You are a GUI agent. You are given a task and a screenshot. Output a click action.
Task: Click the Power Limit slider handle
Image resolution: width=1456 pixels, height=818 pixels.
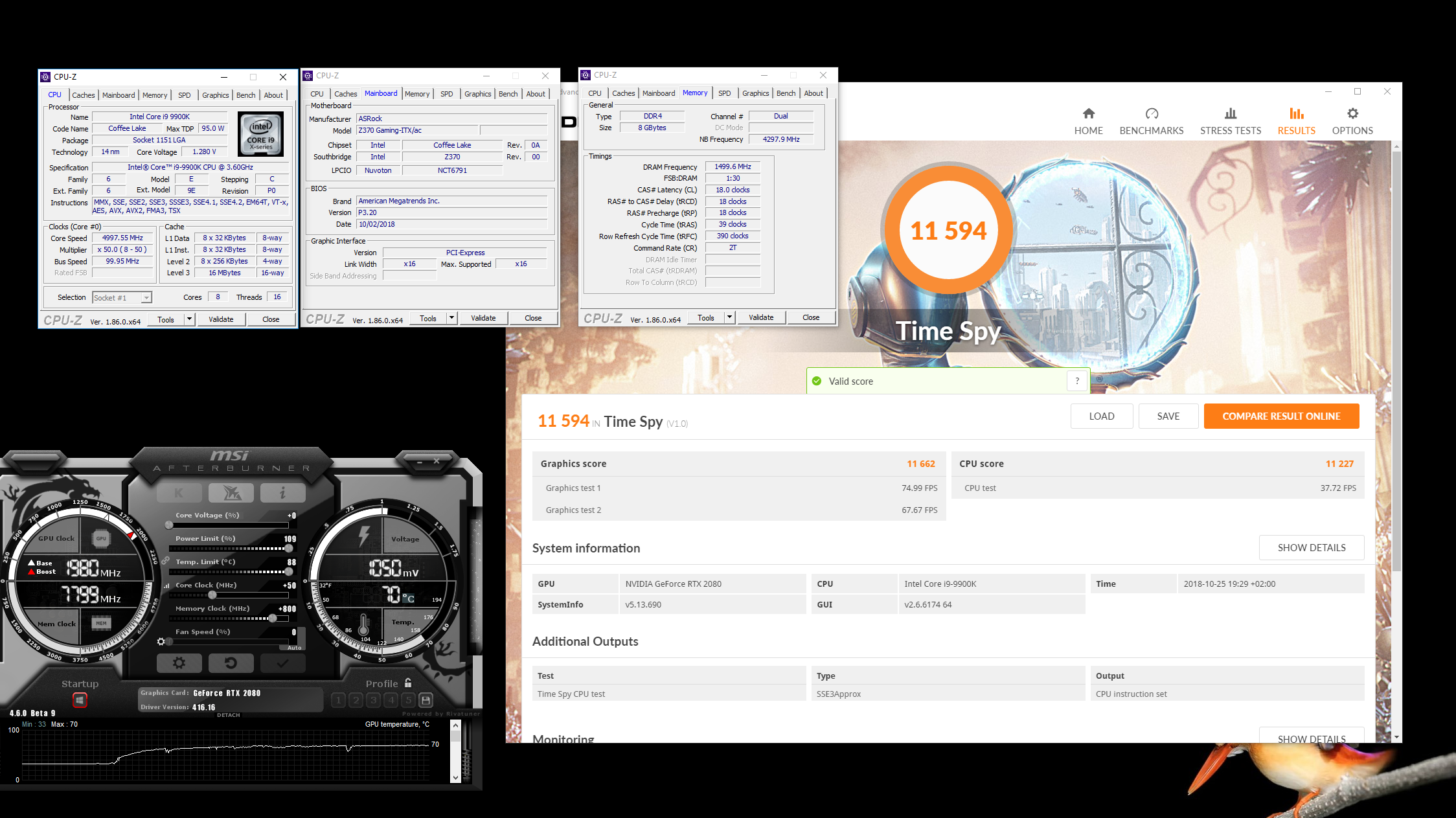[288, 549]
